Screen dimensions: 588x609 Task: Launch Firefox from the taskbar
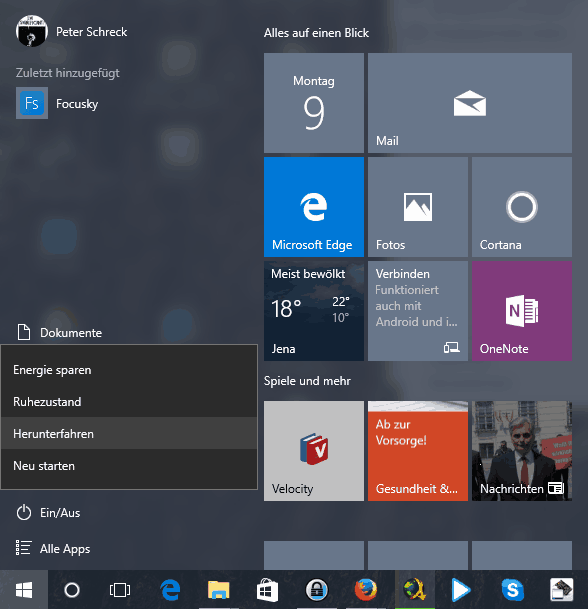[x=365, y=590]
